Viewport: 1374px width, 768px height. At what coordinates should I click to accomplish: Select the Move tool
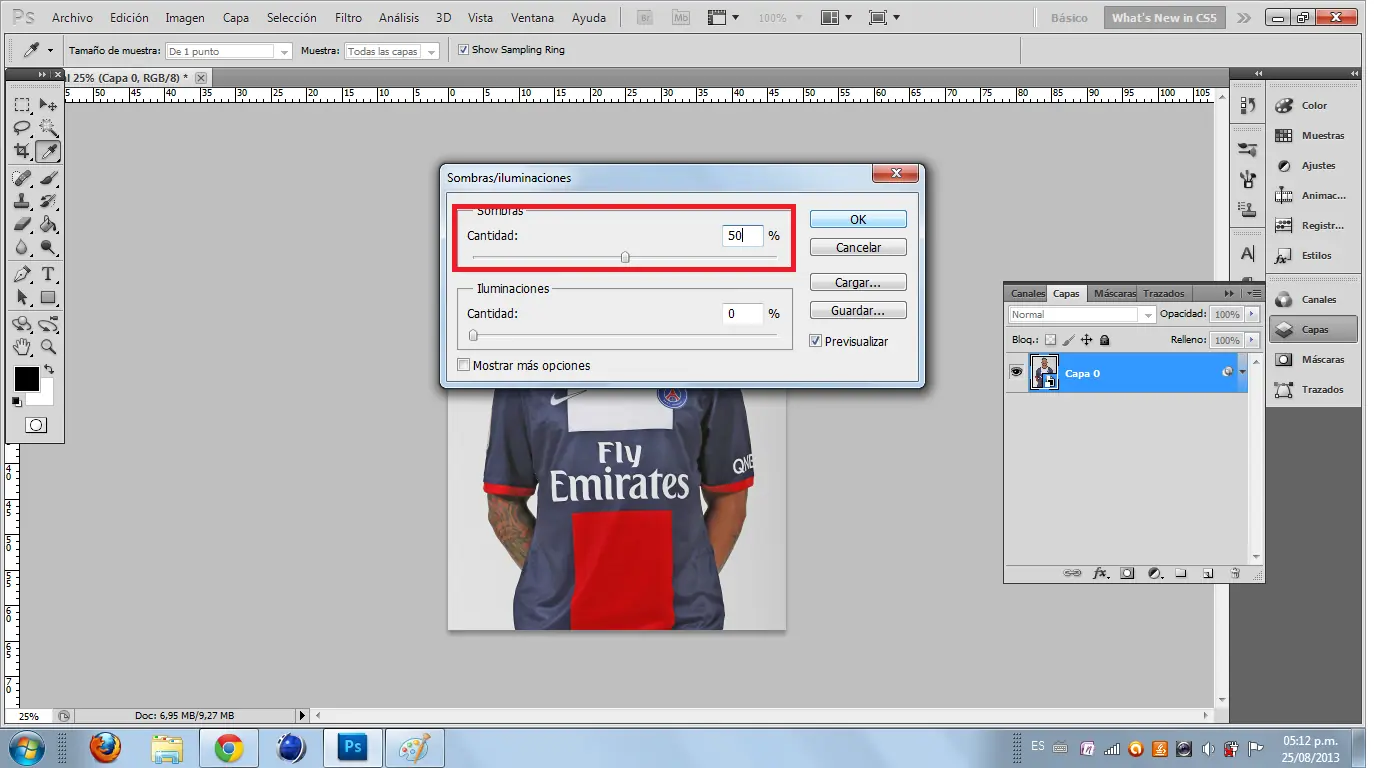tap(48, 105)
